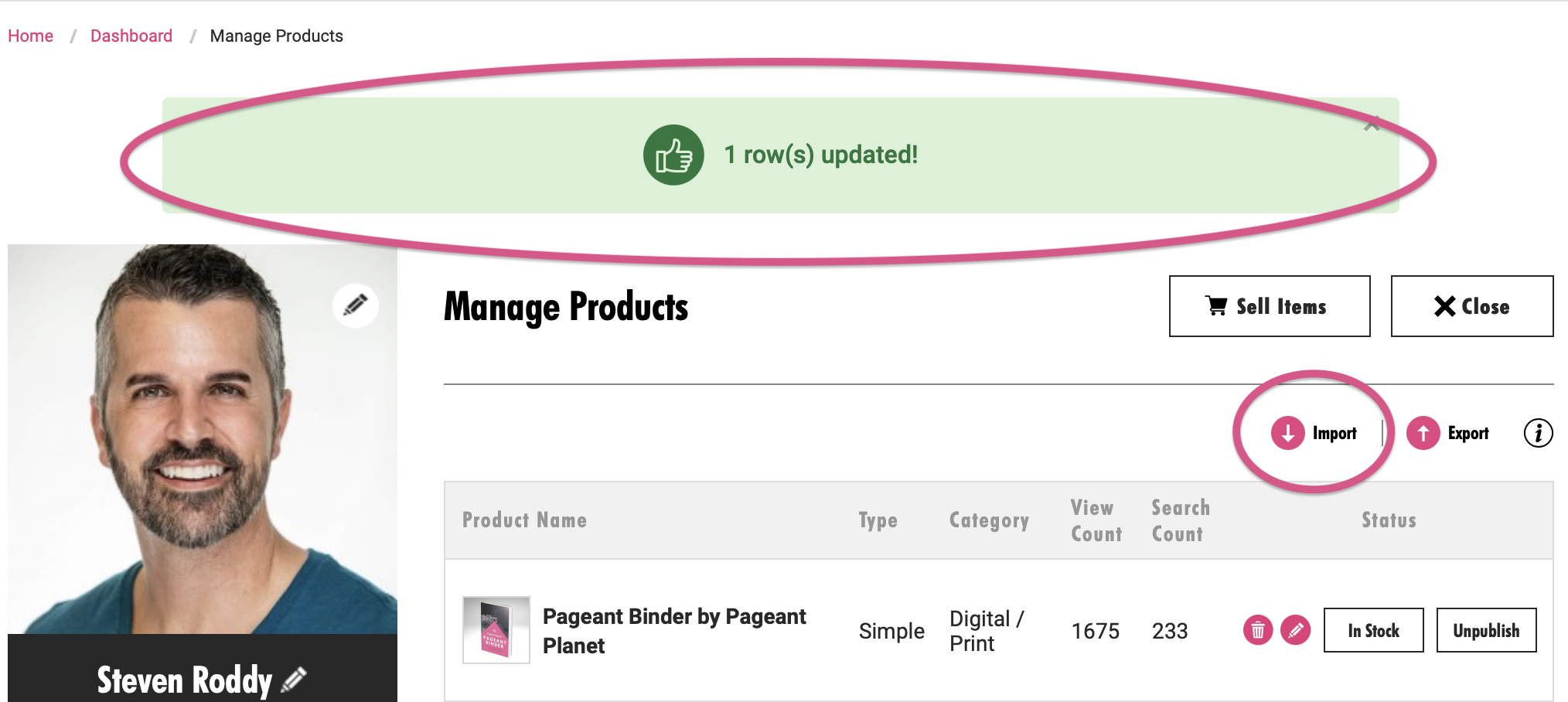This screenshot has height=702, width=1568.
Task: Click Steven Roddy's profile photo
Action: click(203, 439)
